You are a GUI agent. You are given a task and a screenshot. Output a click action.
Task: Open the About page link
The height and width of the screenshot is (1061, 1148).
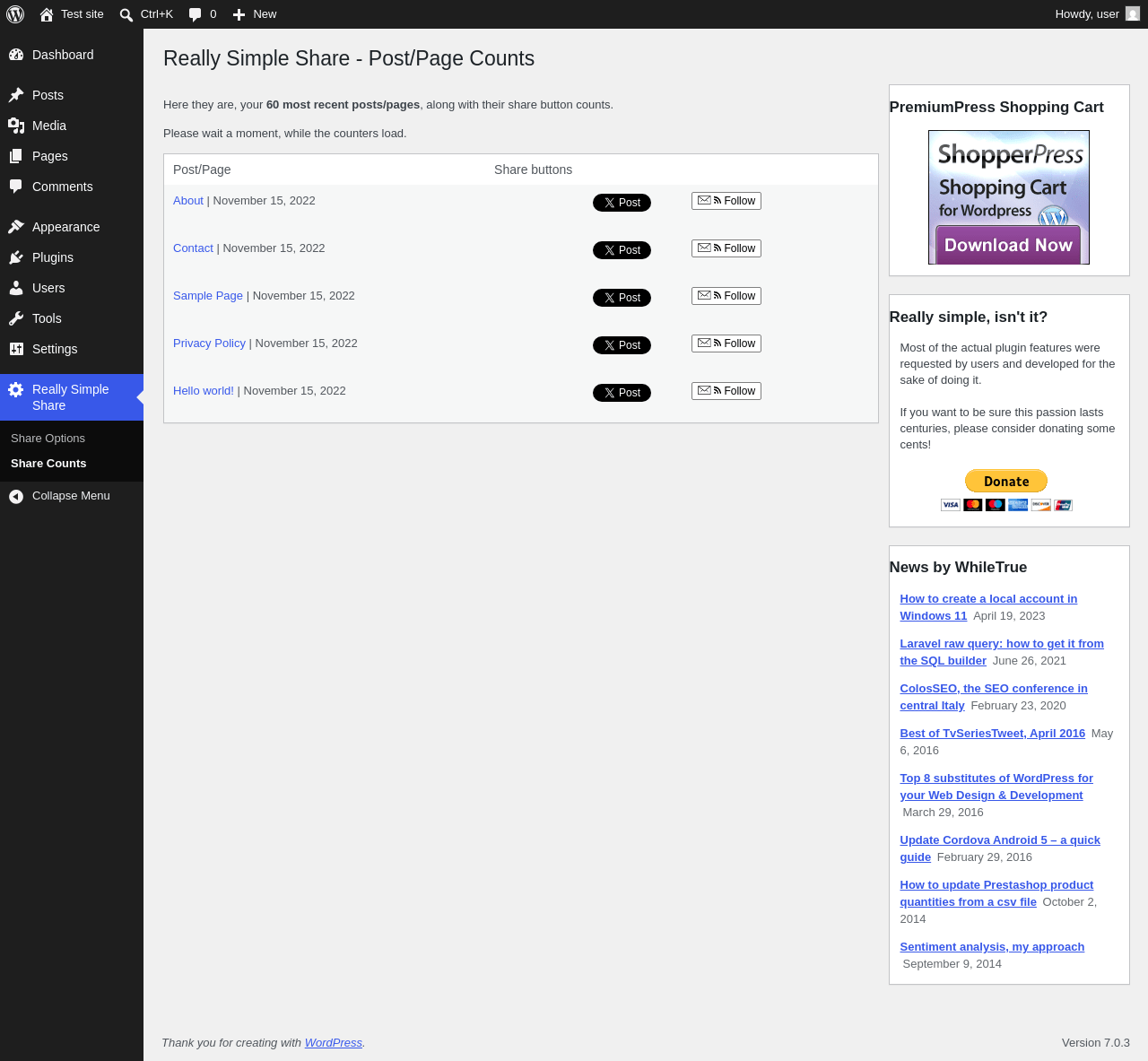pos(188,201)
